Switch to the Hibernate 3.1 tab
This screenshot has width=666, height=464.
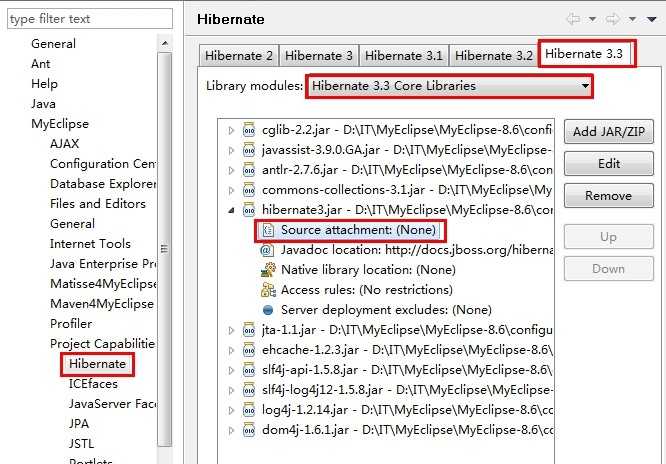click(404, 56)
